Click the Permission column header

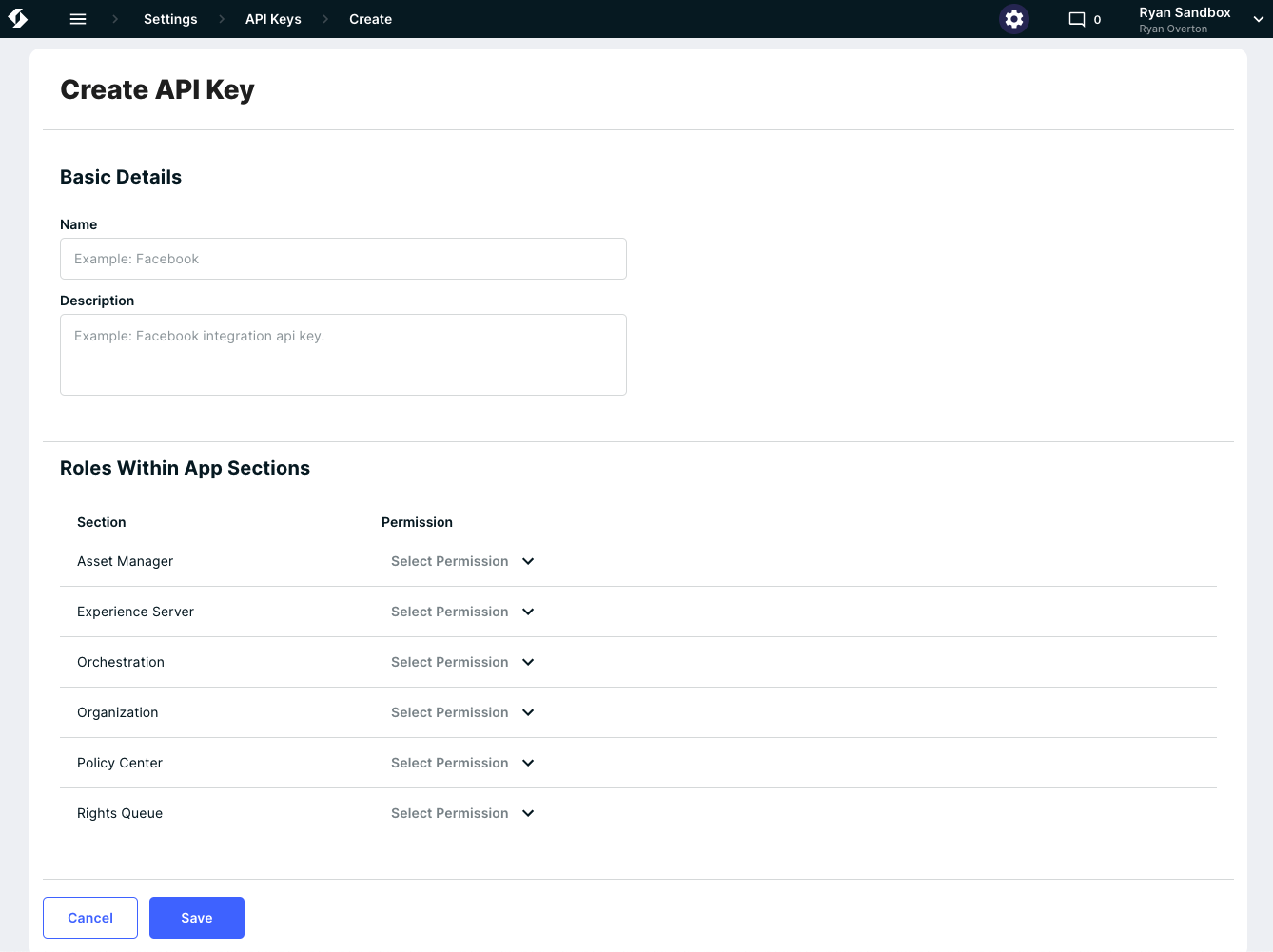tap(417, 522)
